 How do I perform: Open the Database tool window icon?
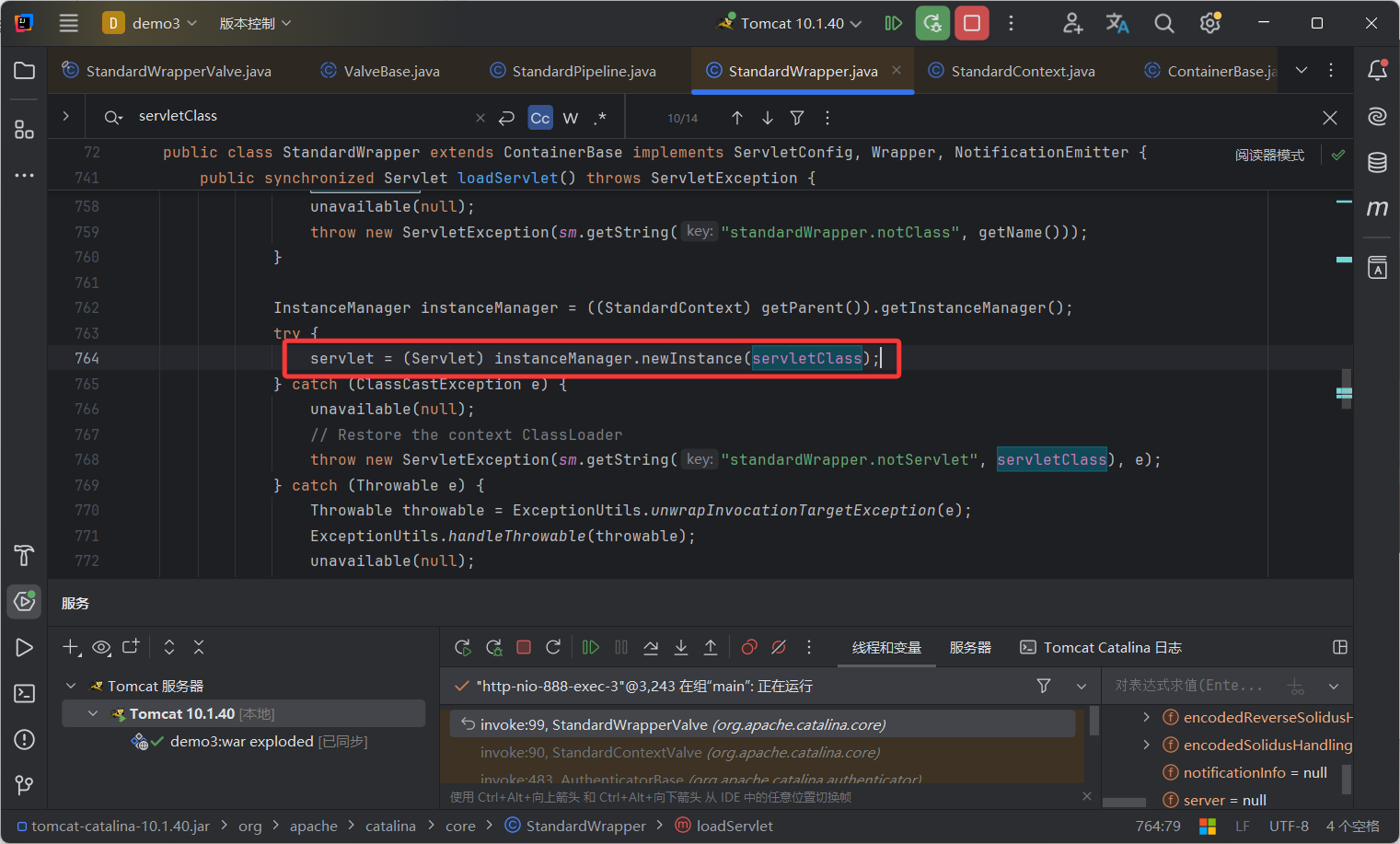pos(1377,163)
